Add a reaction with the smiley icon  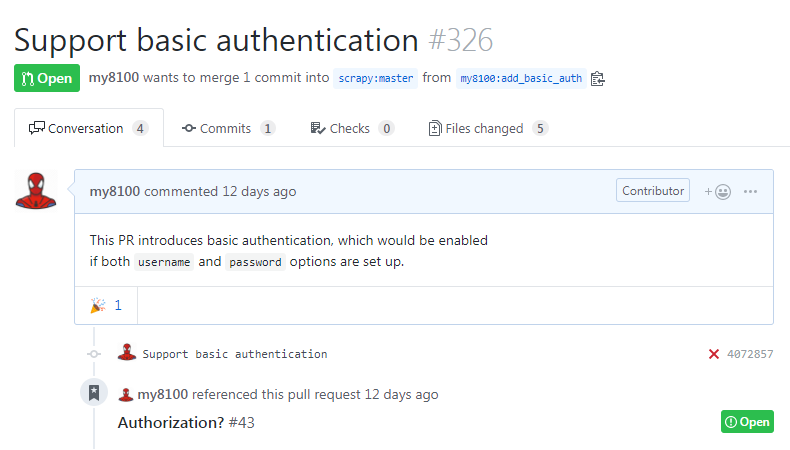717,191
